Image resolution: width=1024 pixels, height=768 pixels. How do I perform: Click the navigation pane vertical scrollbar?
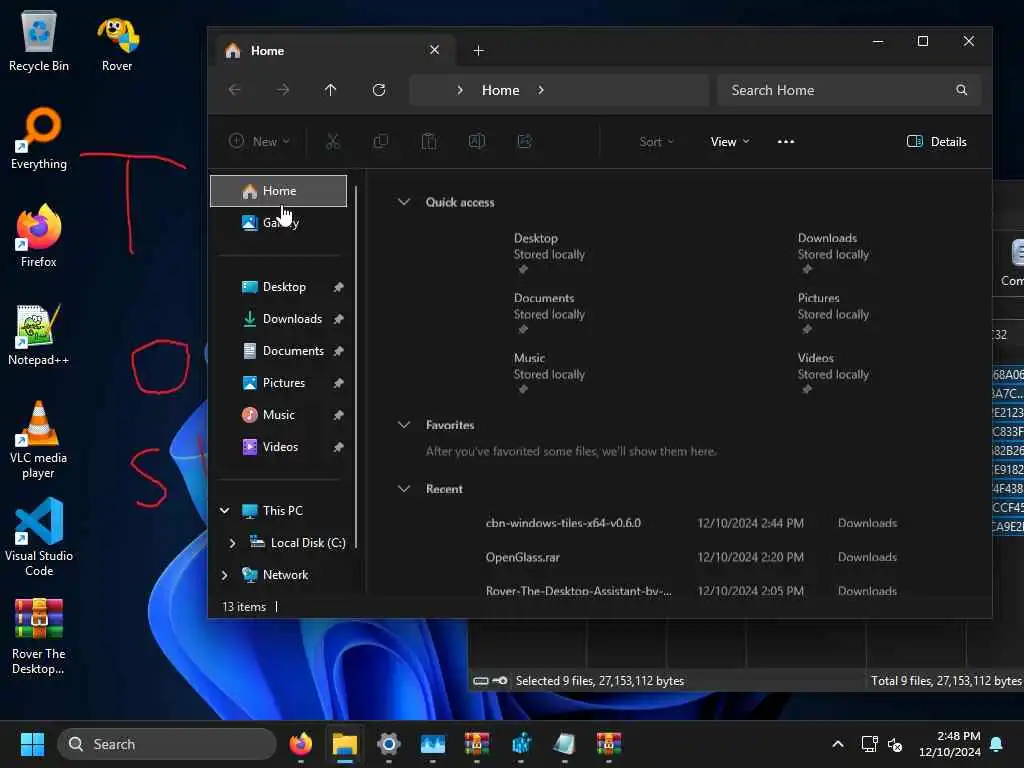pos(357,366)
